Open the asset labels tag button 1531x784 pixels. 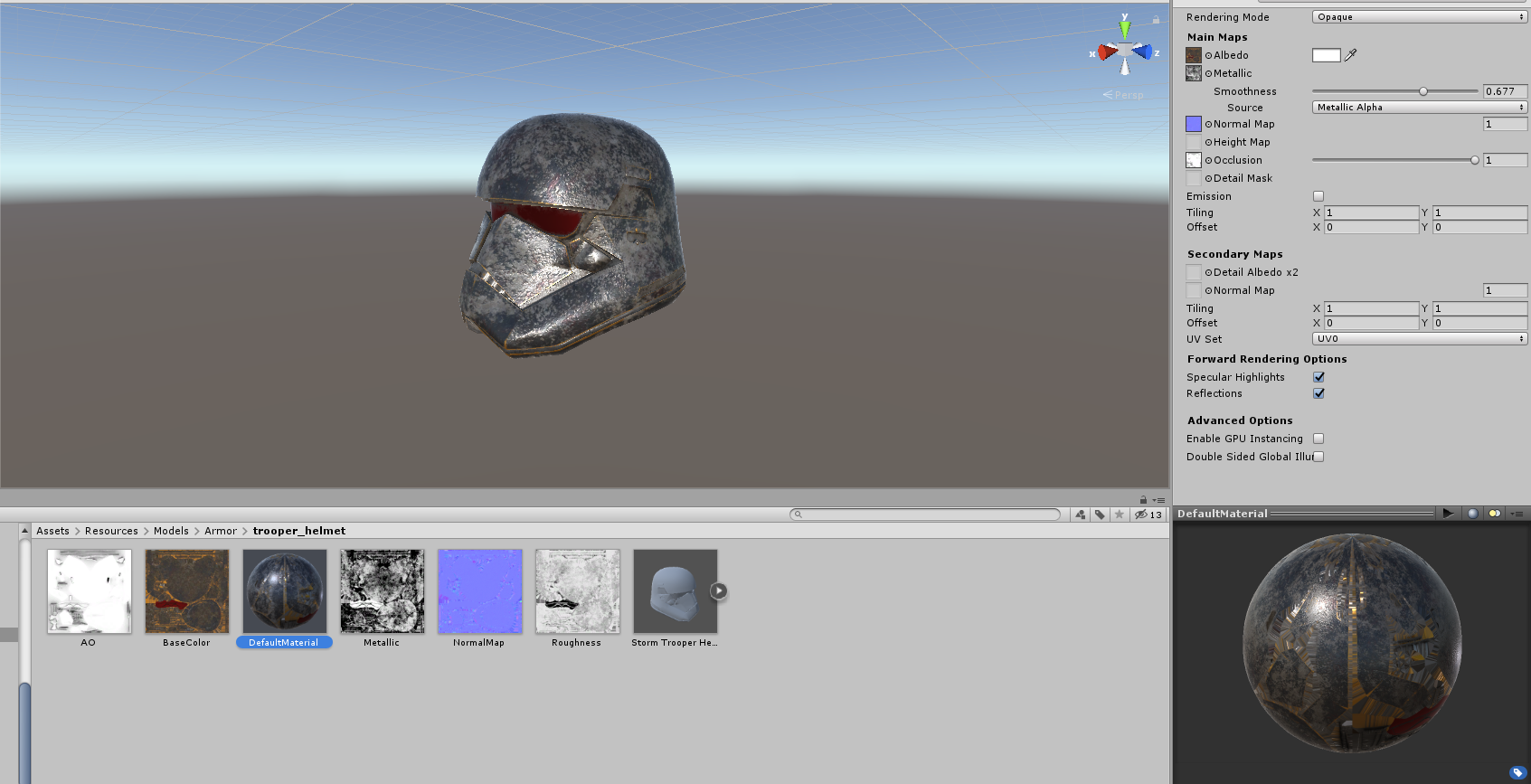1517,772
